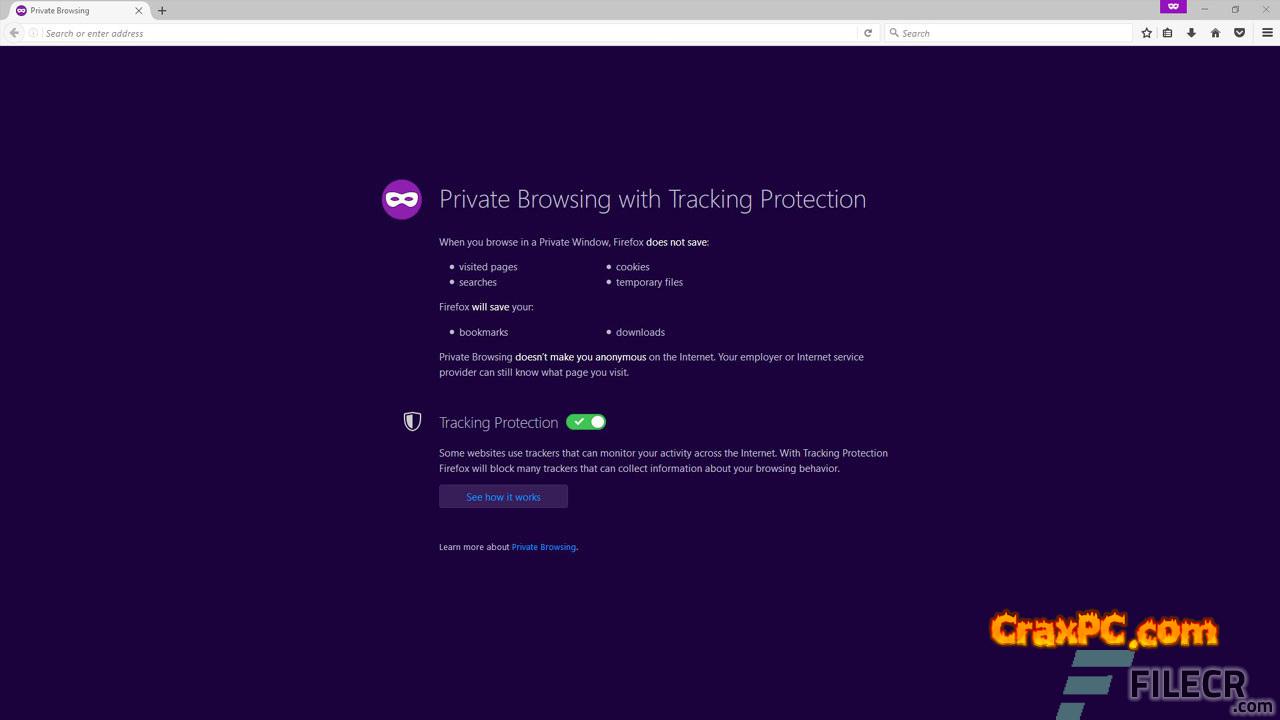Select the Private Browsing tab
The width and height of the screenshot is (1280, 720).
pyautogui.click(x=80, y=11)
